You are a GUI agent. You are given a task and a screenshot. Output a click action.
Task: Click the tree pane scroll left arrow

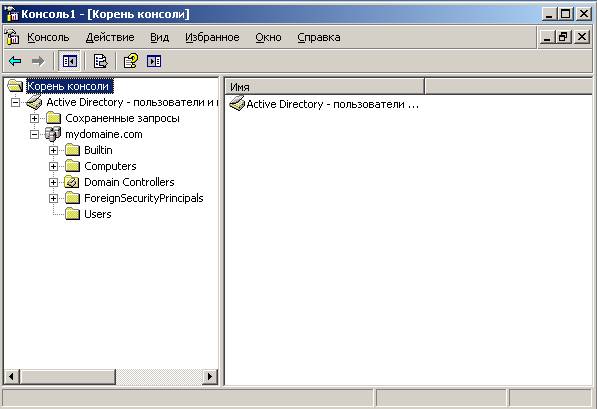[11, 377]
